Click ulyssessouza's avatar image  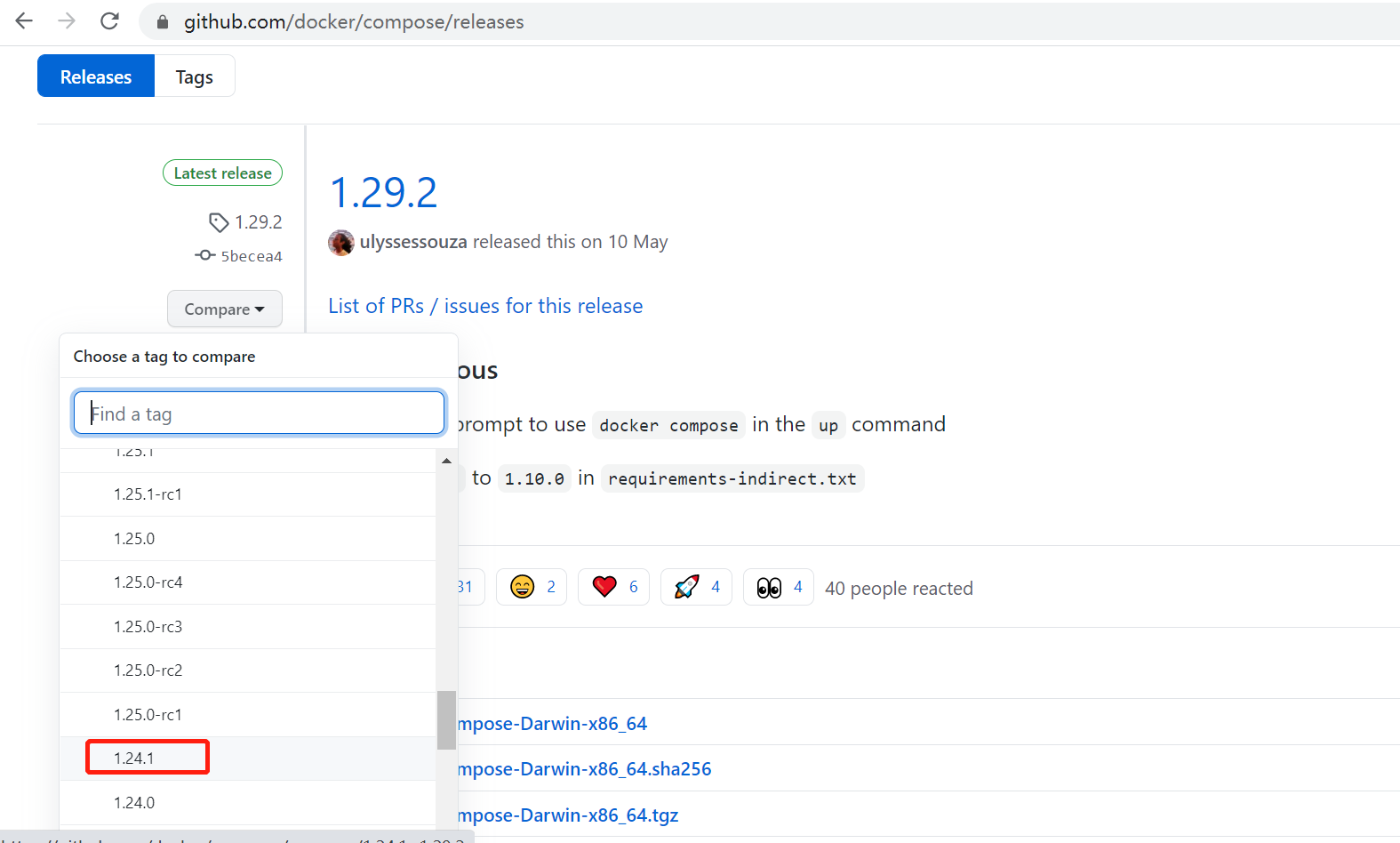click(341, 242)
